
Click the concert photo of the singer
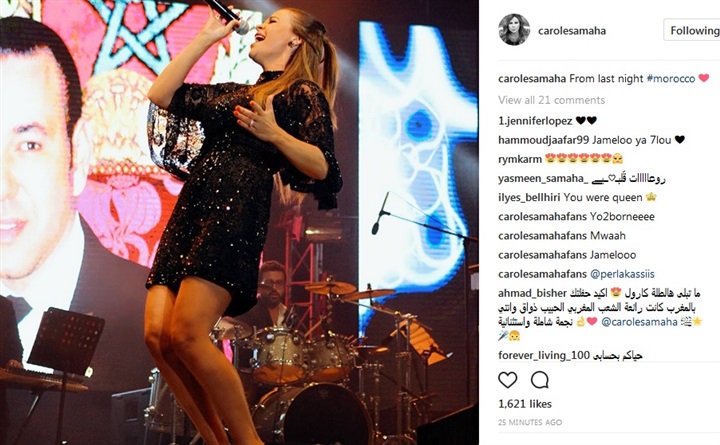coord(239,222)
